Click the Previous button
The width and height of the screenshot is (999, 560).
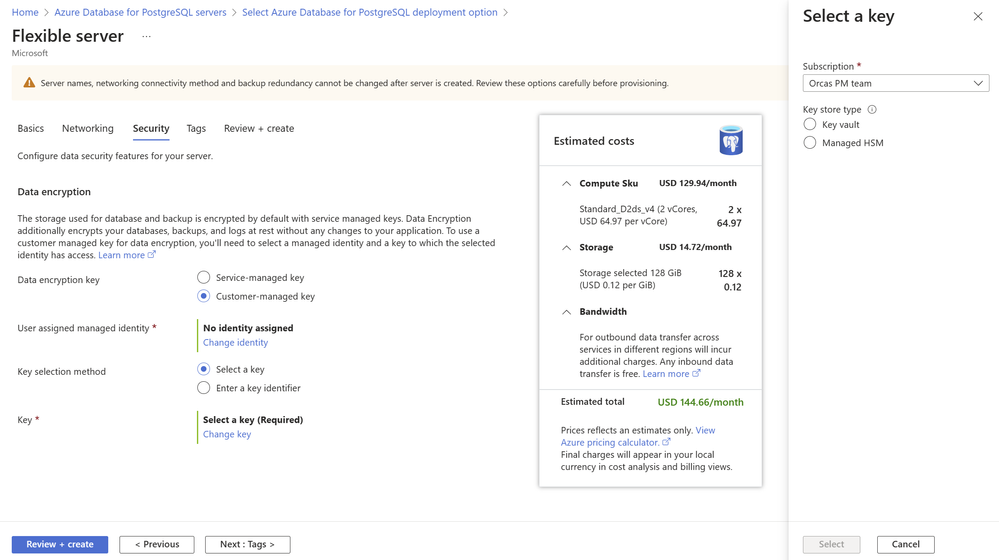pyautogui.click(x=157, y=544)
